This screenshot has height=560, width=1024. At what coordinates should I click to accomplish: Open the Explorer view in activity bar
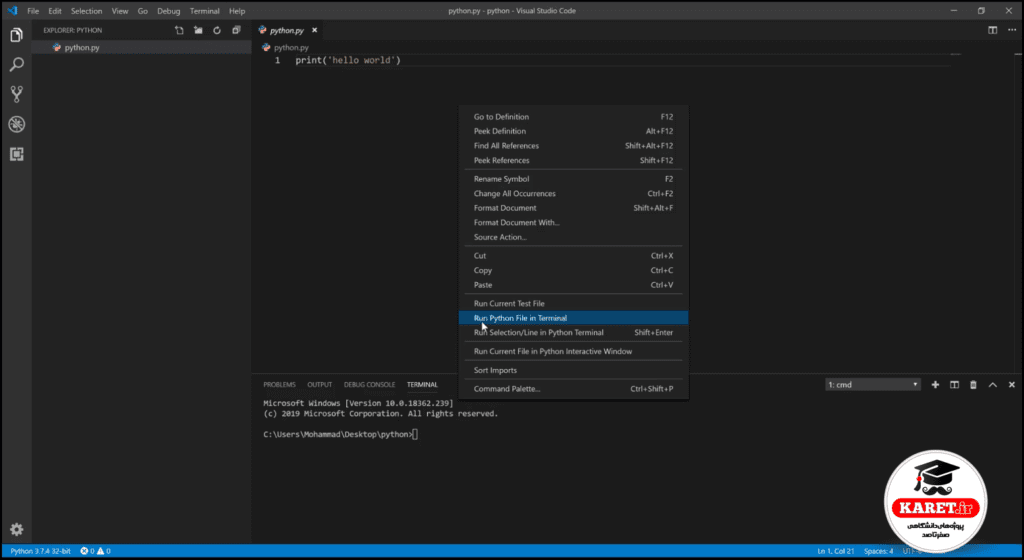[x=16, y=35]
